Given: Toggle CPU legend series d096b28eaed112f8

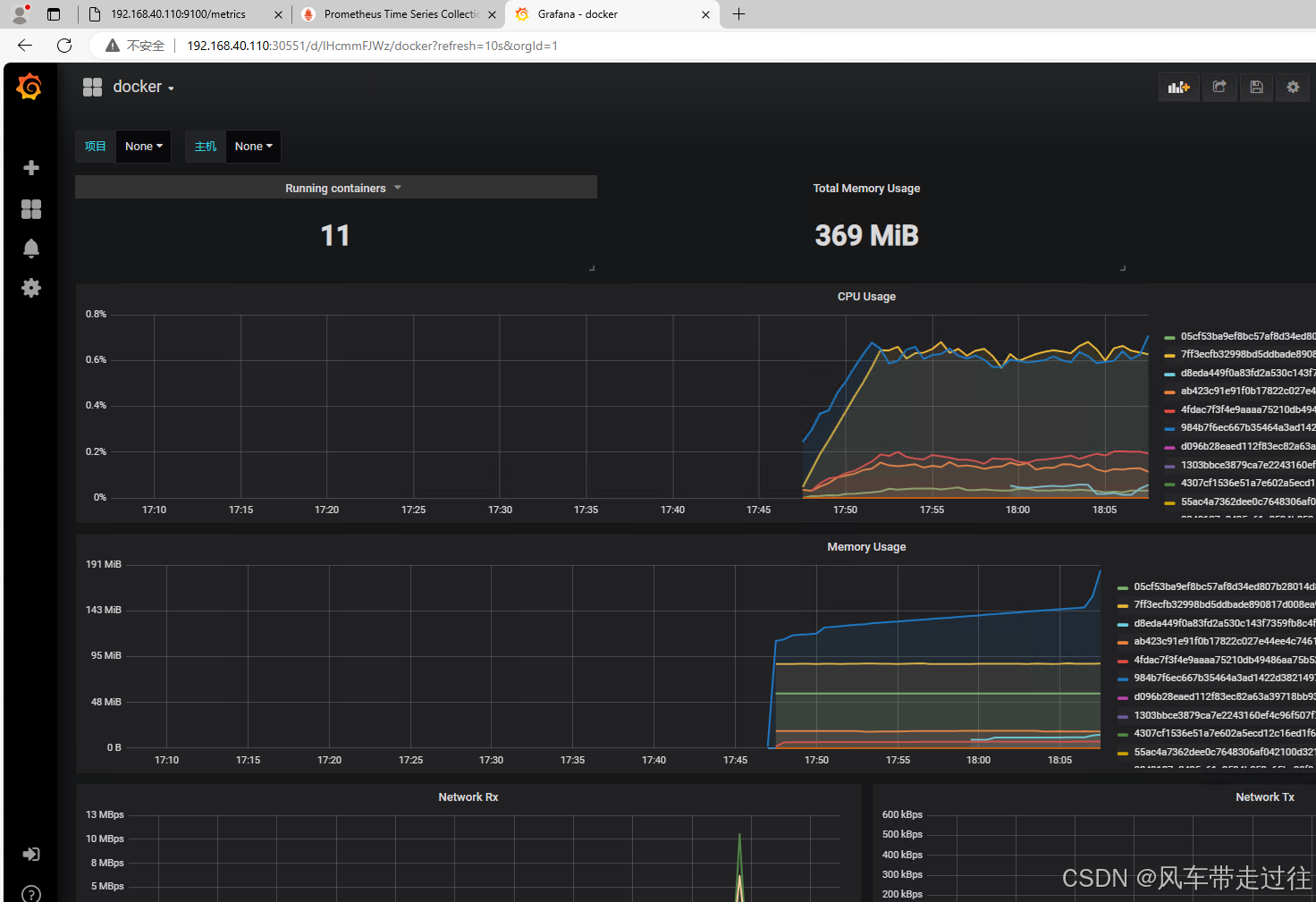Looking at the screenshot, I should pos(1247,446).
